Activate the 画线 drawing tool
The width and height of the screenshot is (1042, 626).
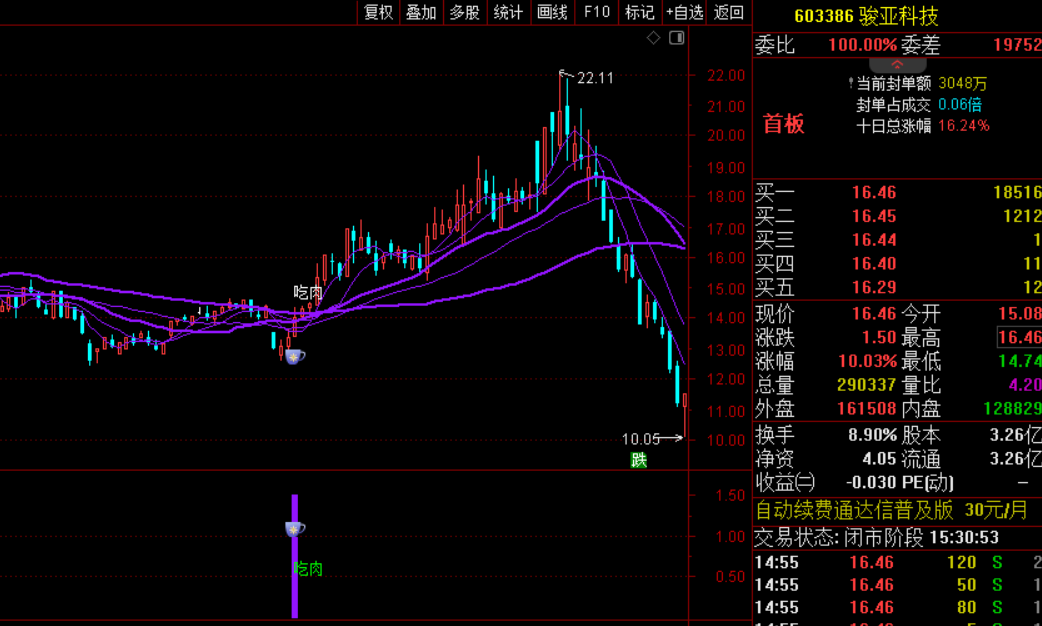[552, 13]
